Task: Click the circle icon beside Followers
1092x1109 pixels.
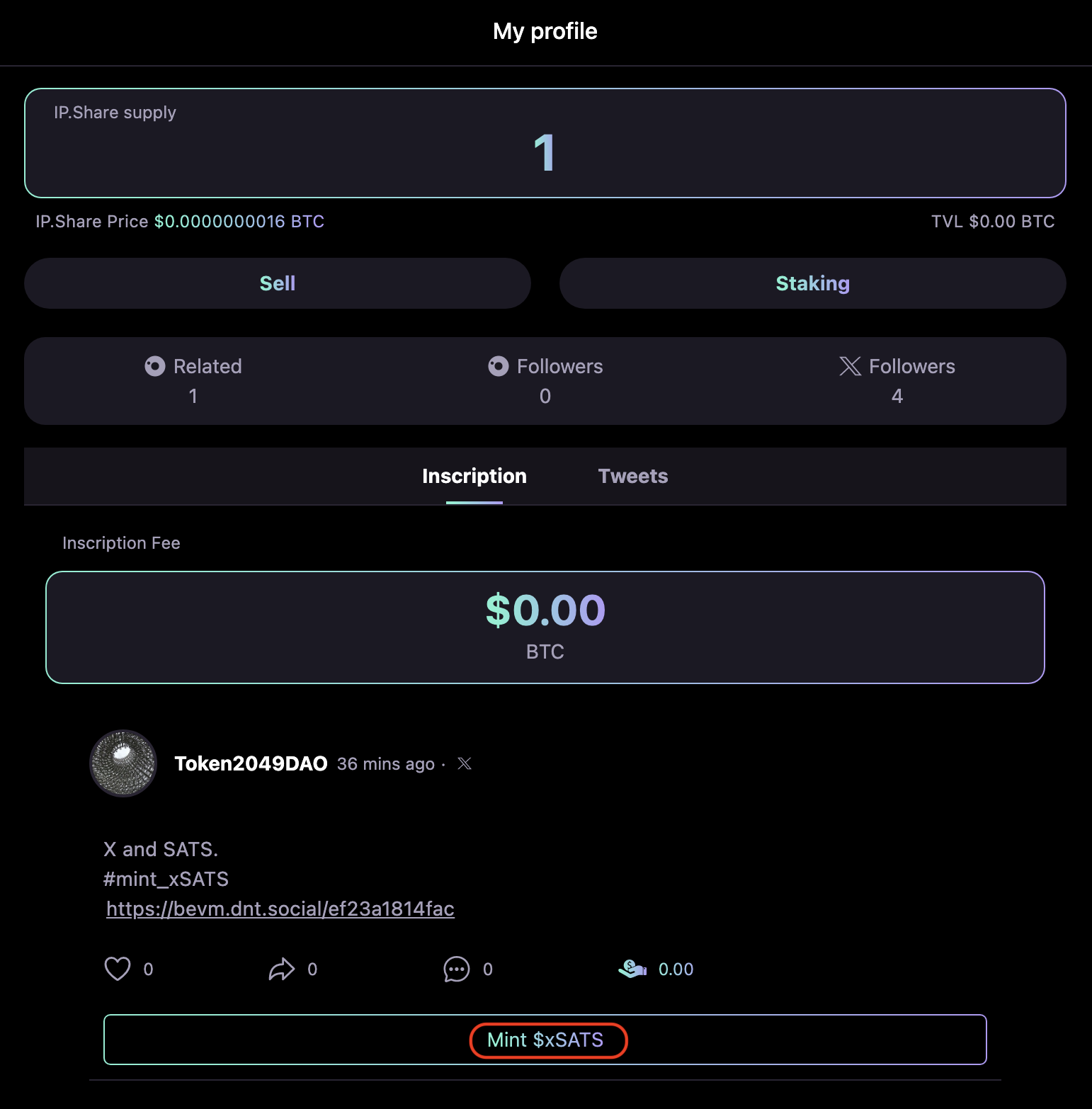Action: point(499,366)
